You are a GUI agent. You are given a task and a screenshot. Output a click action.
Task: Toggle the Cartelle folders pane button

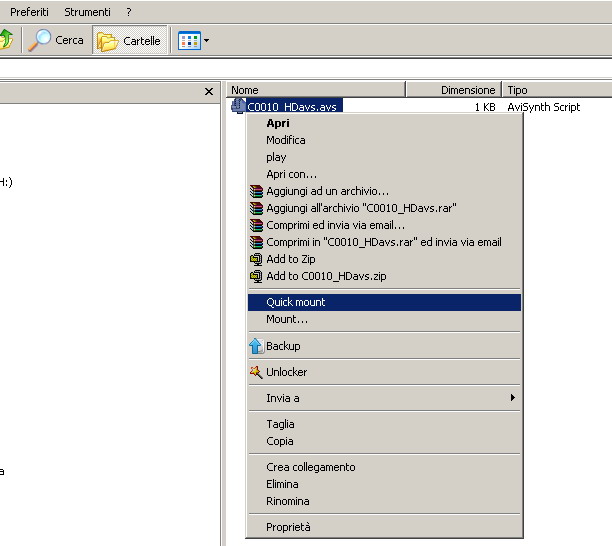[130, 41]
